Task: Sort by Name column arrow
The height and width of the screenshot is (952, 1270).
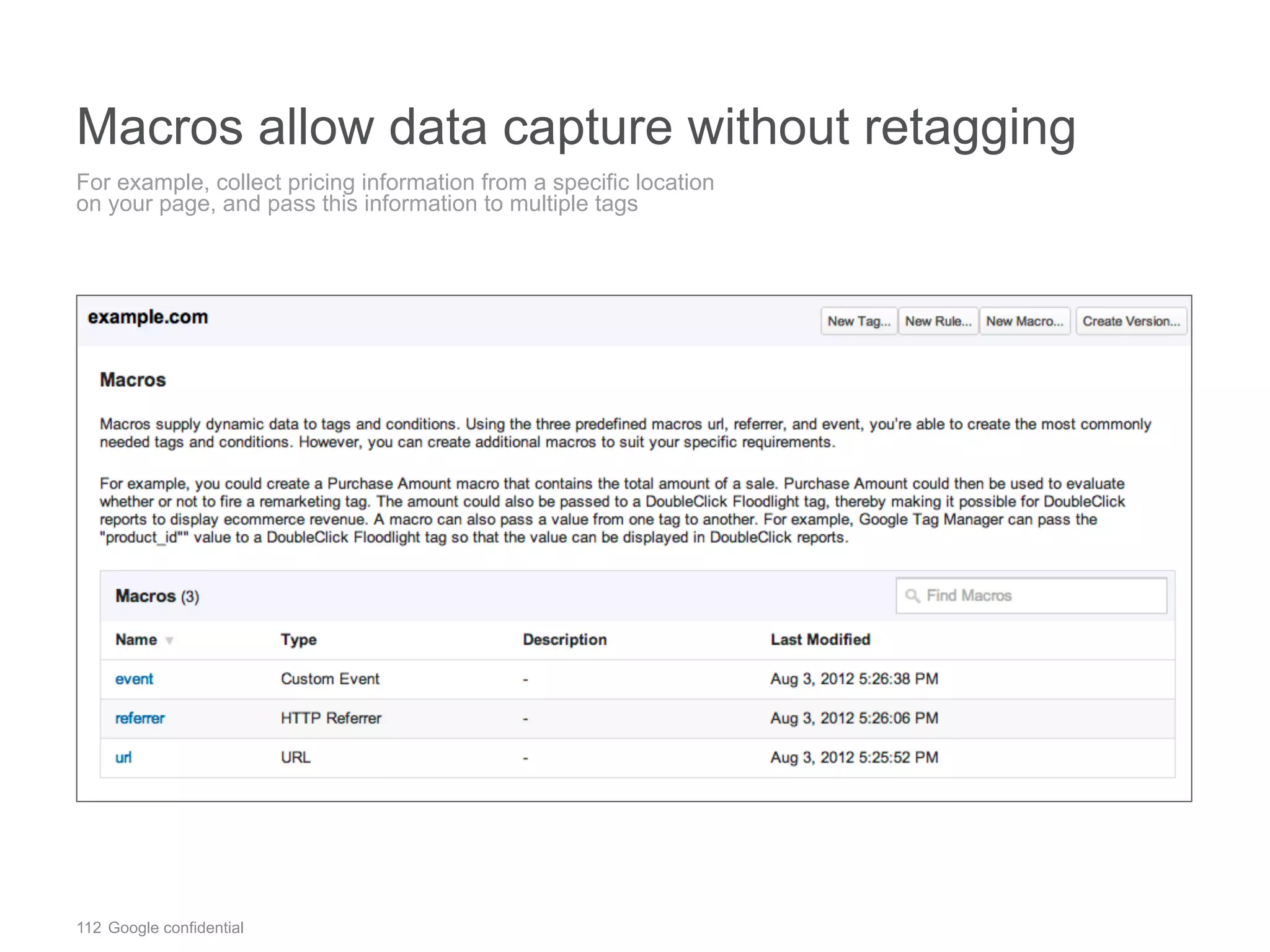Action: point(169,641)
